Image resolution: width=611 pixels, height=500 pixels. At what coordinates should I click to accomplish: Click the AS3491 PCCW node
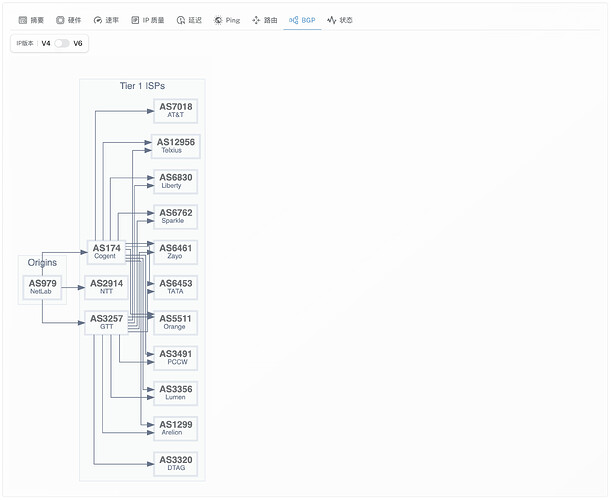click(x=176, y=358)
